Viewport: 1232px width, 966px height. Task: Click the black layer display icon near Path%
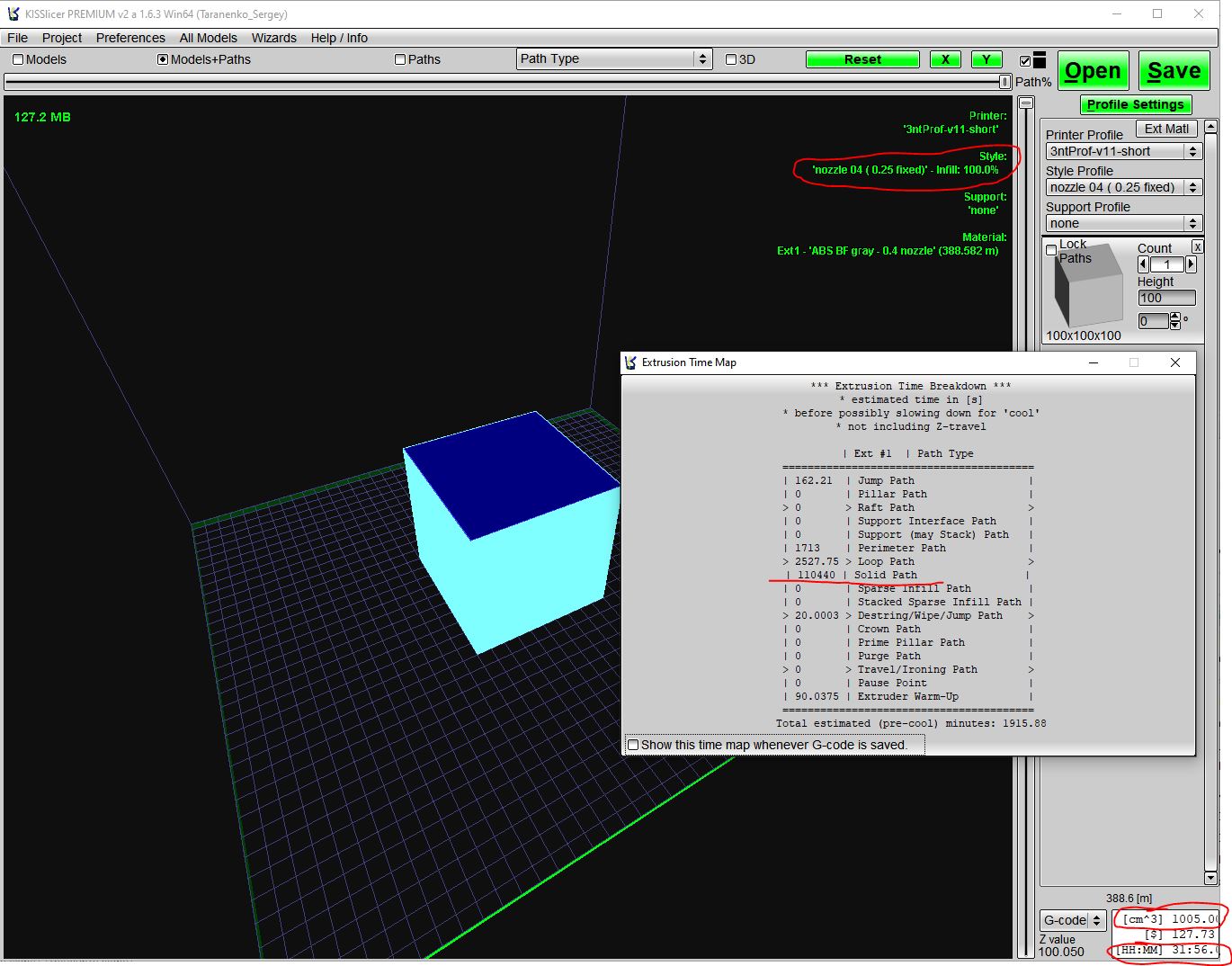click(x=1040, y=59)
